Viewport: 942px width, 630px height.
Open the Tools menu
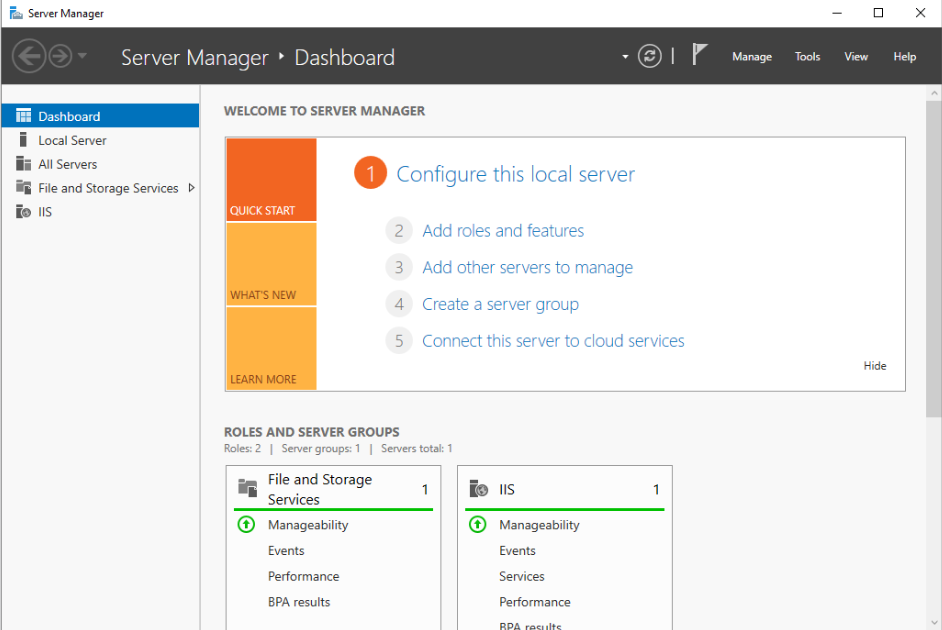pyautogui.click(x=807, y=57)
